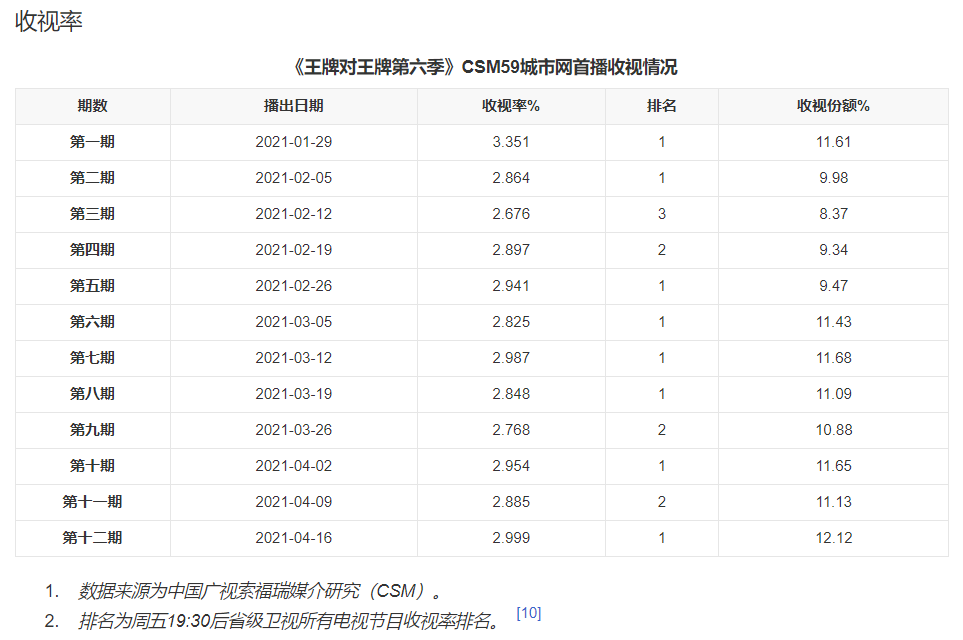Screen dimensions: 963x640
Task: Click the date 2021-02-05 cell
Action: click(x=293, y=178)
